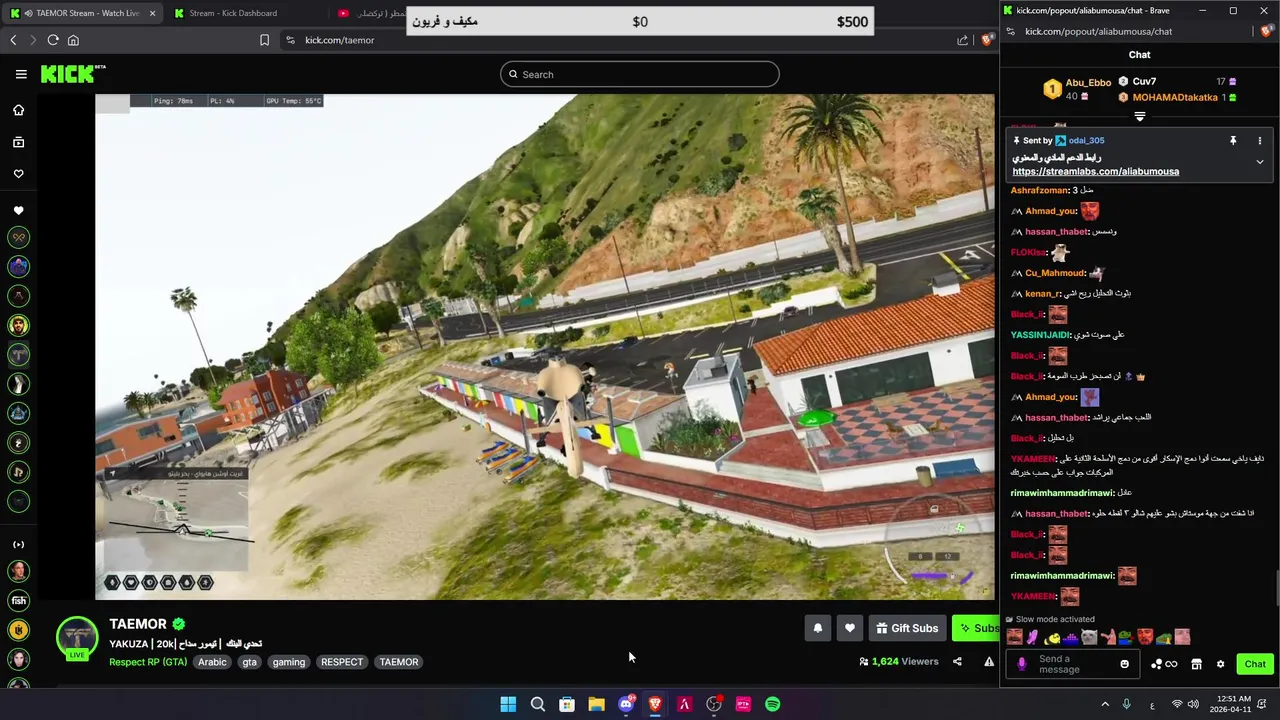The width and height of the screenshot is (1280, 720).
Task: Open the streamlabs.com/aliabumousa link
Action: (x=1095, y=172)
